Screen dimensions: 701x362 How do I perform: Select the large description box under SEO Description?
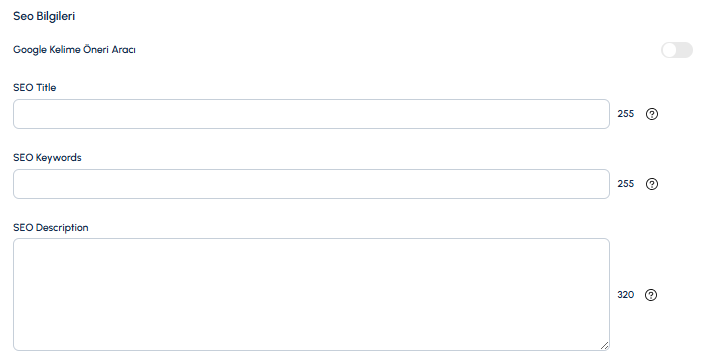(x=311, y=295)
